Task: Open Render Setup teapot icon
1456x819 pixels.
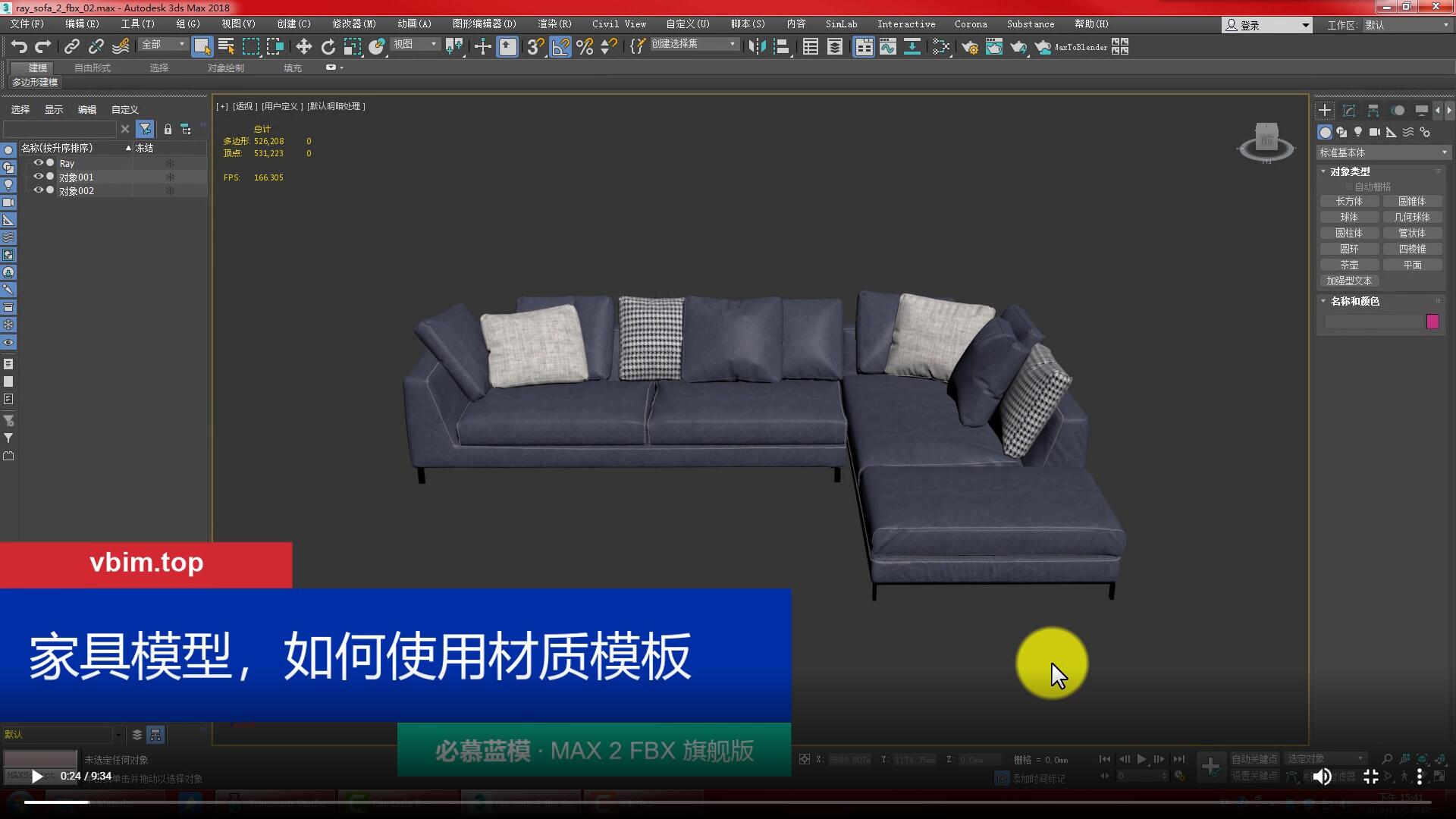Action: [969, 47]
